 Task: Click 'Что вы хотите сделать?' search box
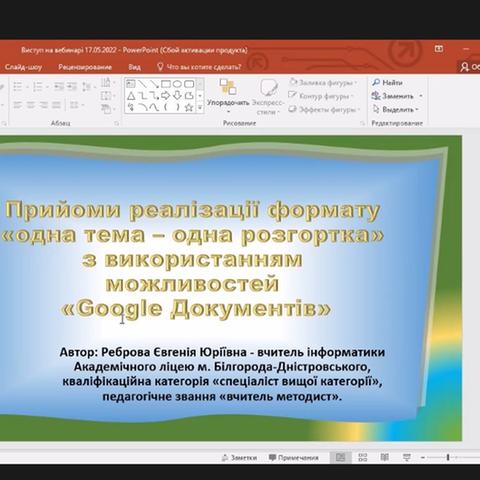[199, 67]
